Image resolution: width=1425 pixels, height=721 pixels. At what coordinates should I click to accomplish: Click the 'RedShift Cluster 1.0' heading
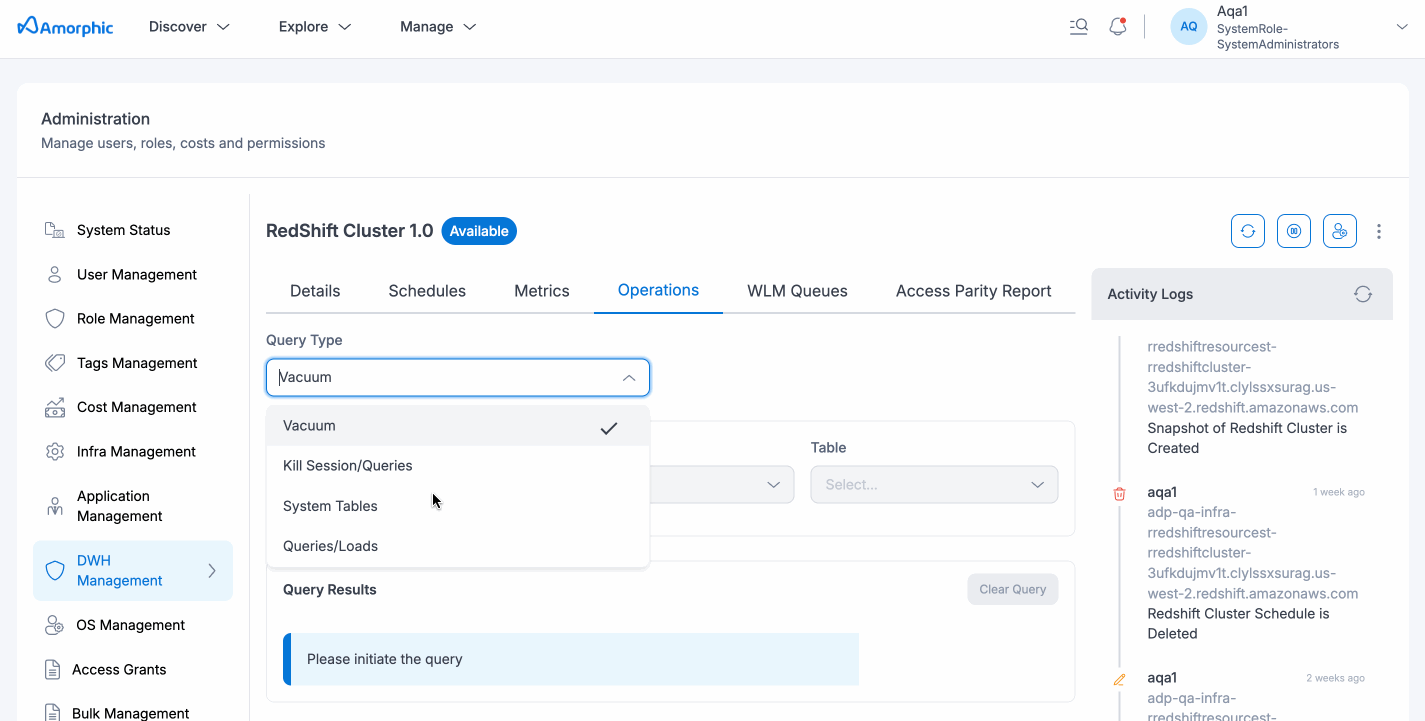pyautogui.click(x=350, y=231)
